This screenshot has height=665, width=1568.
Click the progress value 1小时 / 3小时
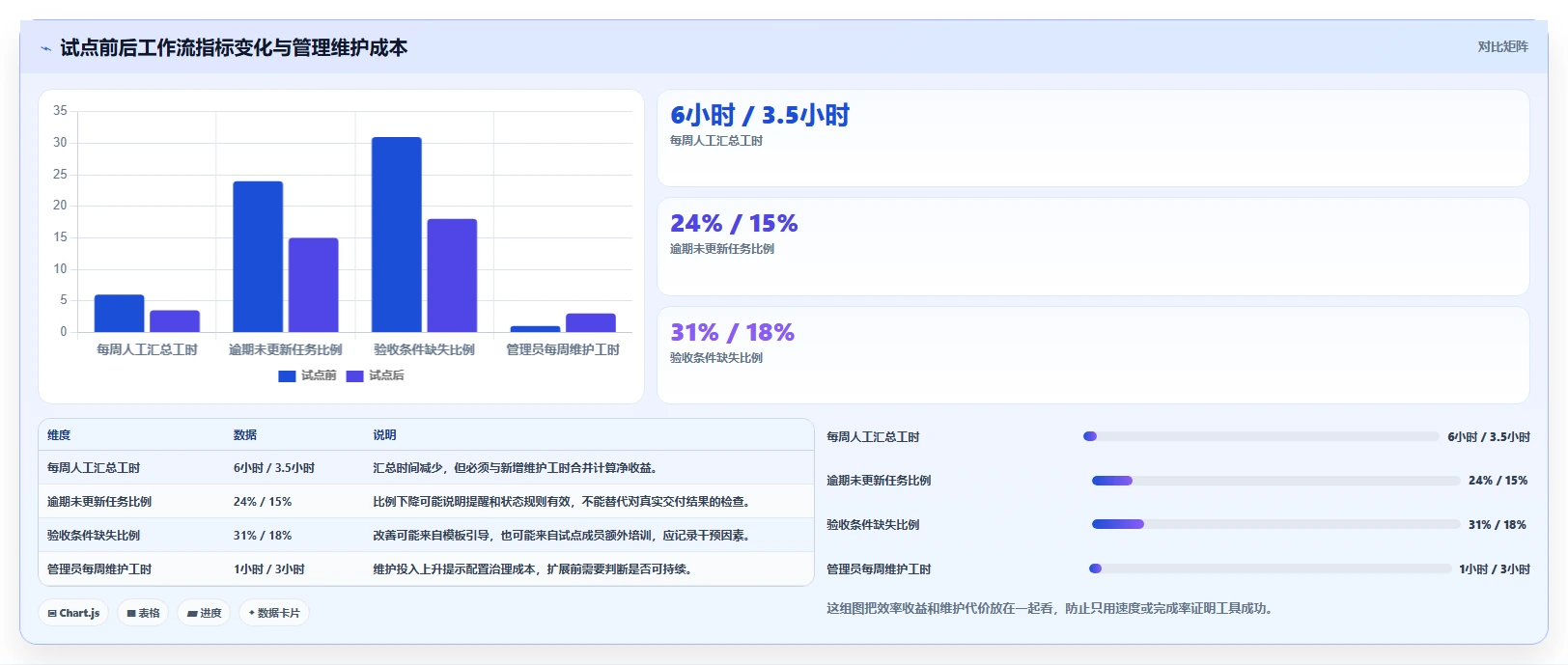[x=1495, y=569]
